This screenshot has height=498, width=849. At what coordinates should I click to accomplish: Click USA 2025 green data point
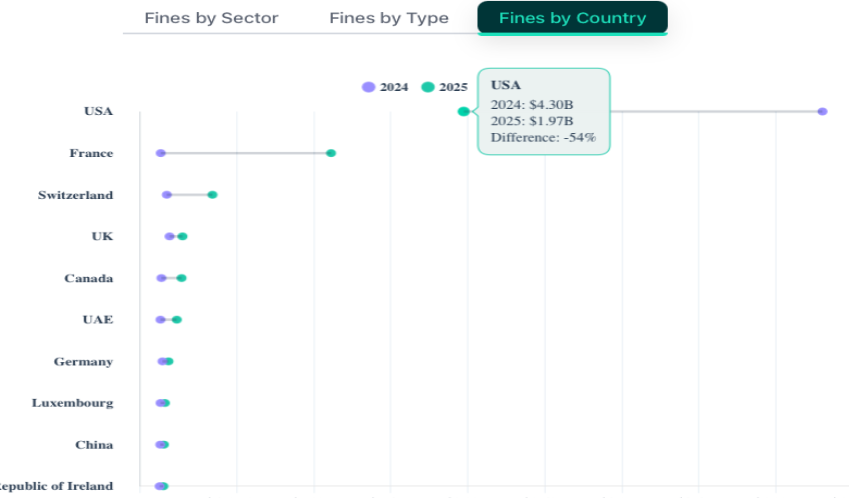tap(463, 111)
